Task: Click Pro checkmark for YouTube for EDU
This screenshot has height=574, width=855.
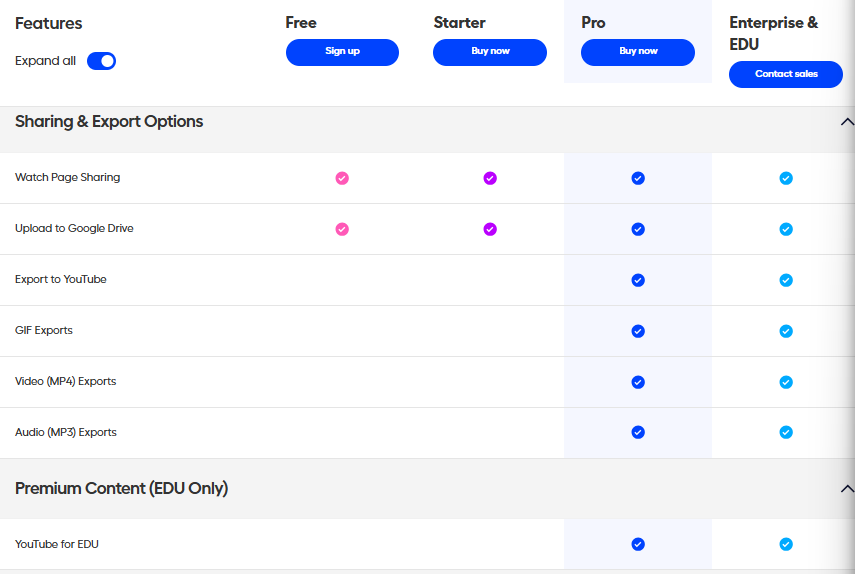Action: 638,545
